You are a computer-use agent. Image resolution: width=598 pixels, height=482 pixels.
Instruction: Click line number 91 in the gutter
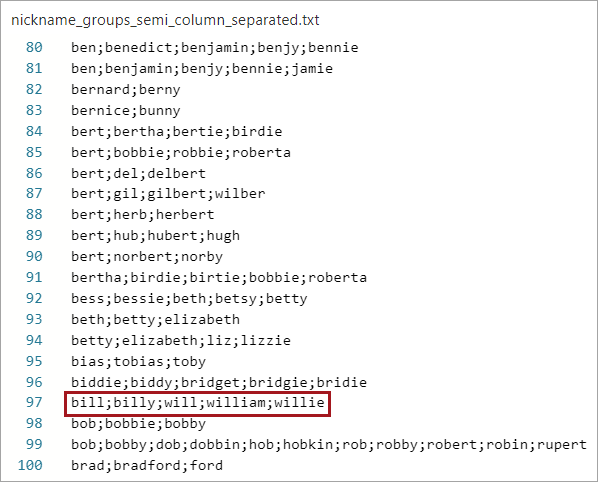[34, 277]
